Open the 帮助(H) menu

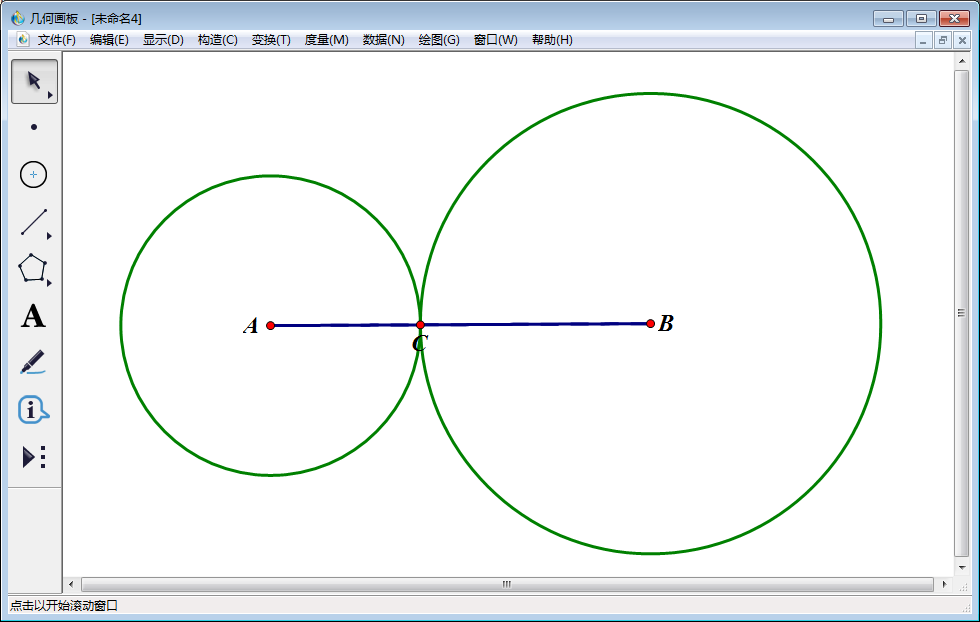tap(552, 40)
